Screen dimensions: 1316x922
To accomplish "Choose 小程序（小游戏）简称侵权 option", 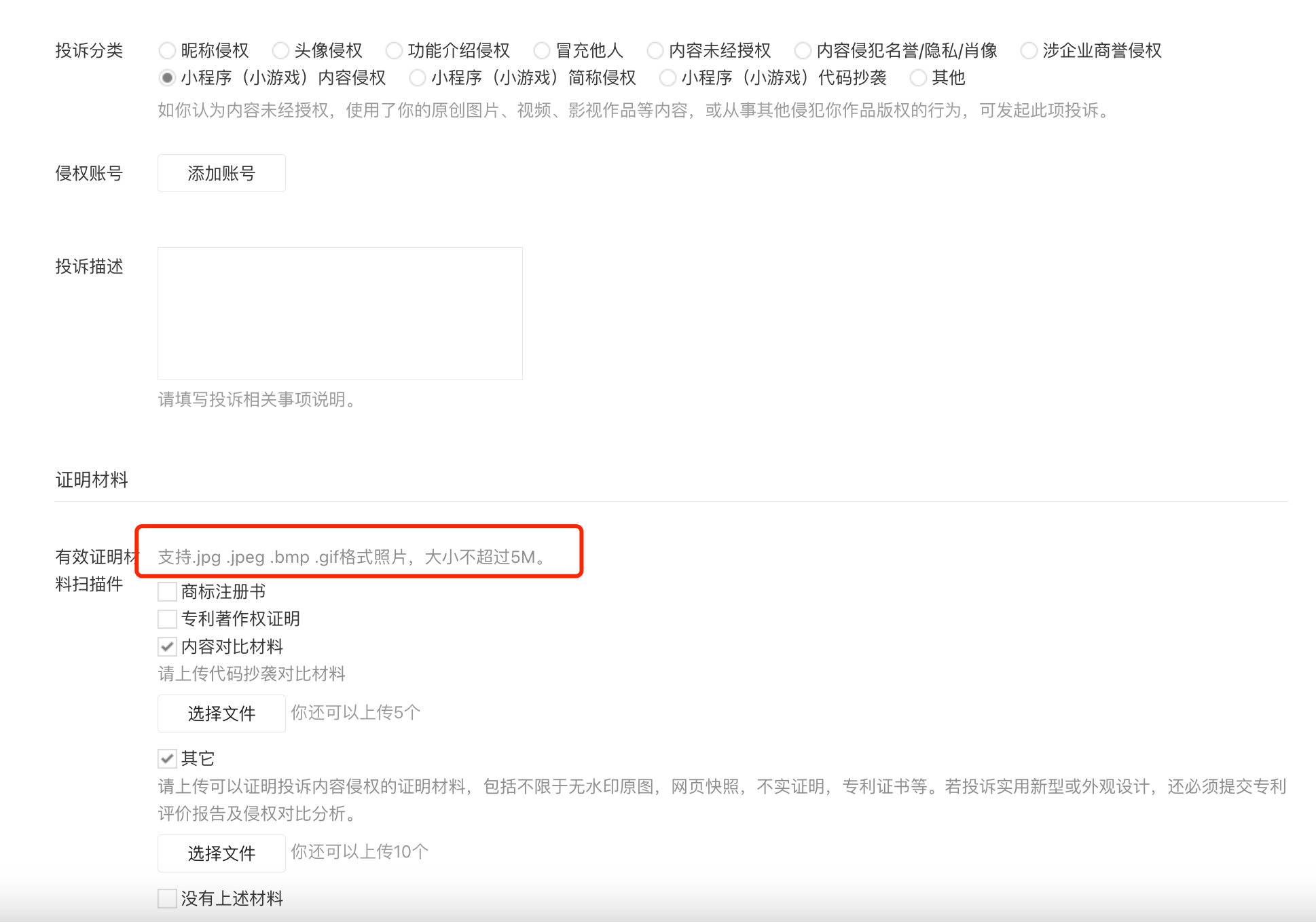I will coord(418,78).
